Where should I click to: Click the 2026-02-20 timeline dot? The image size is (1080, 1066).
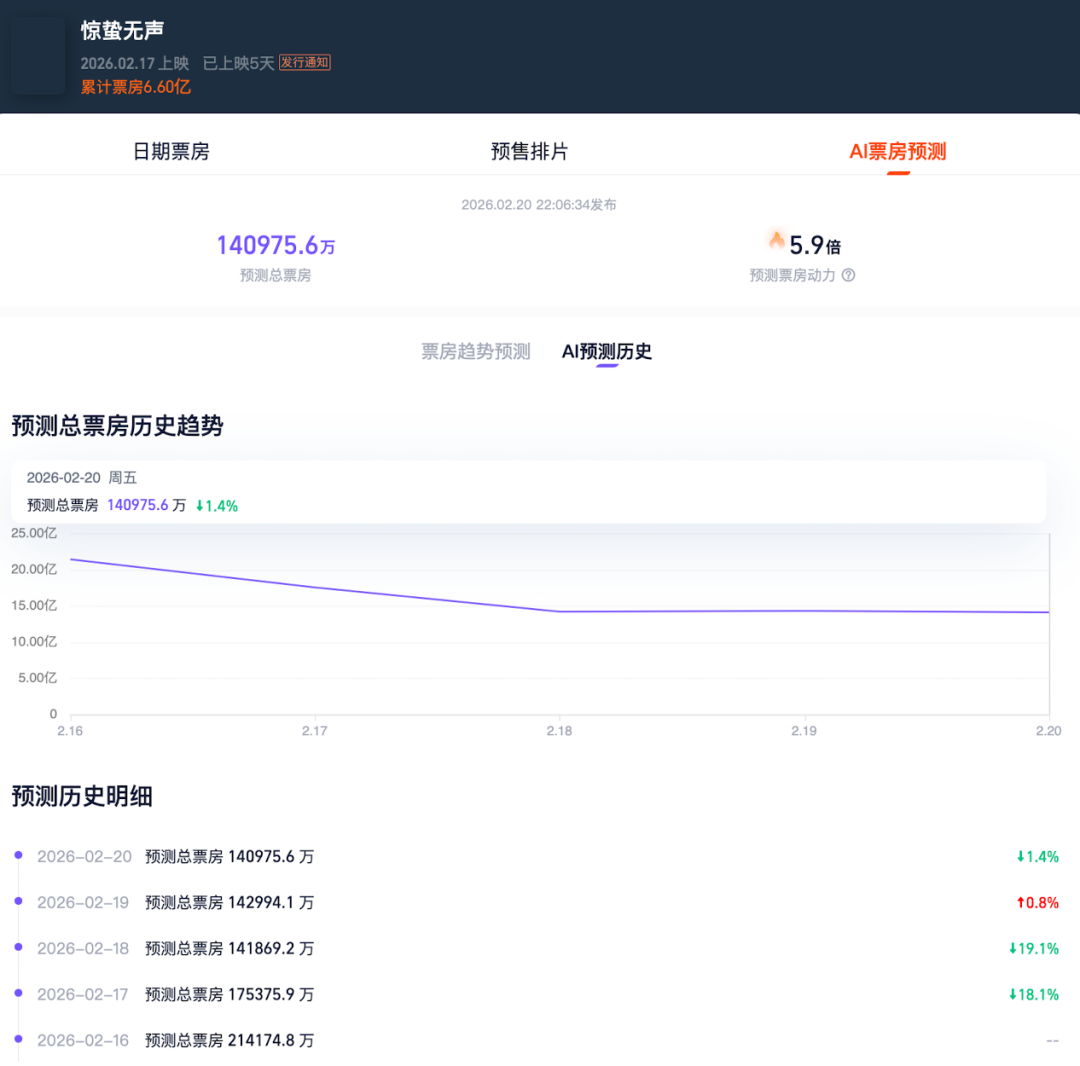point(18,855)
